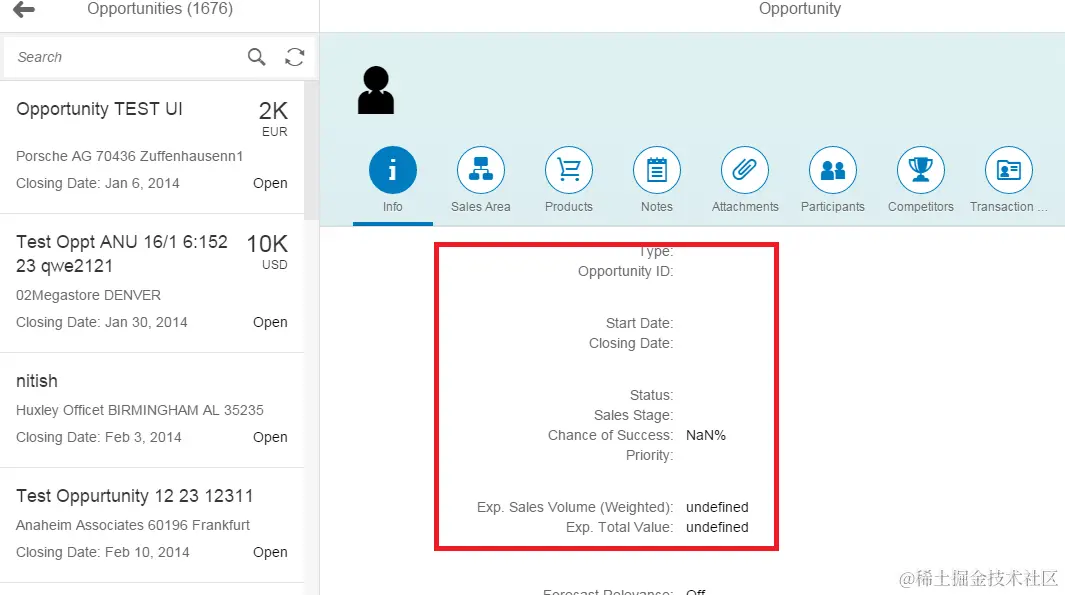Click the Exp. Total Value undefined value
The width and height of the screenshot is (1065, 595).
[x=717, y=527]
